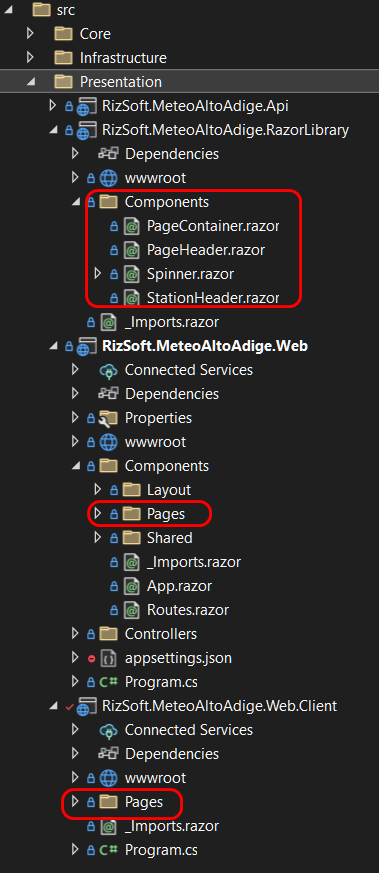
Task: Click the Connected Services cloud icon under Web.Client
Action: [108, 730]
